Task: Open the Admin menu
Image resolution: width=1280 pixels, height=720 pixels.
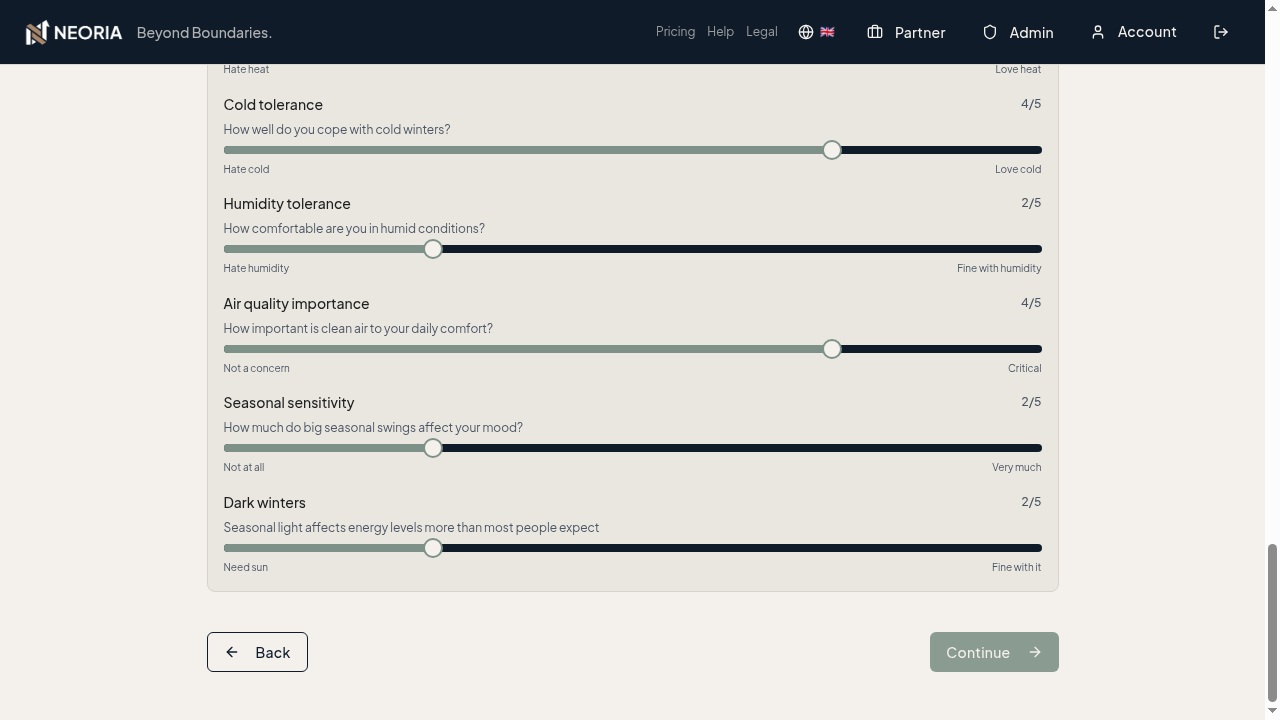Action: click(1018, 32)
